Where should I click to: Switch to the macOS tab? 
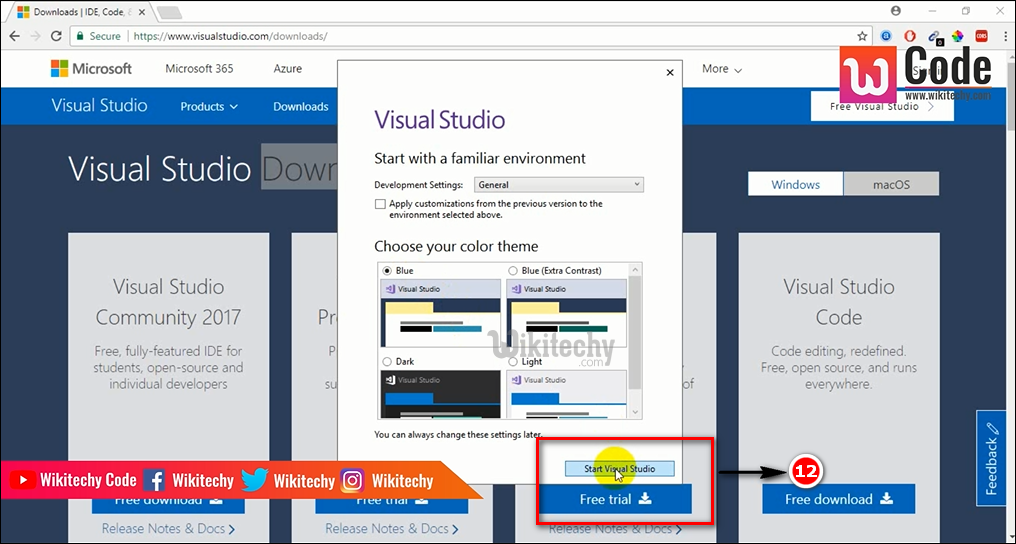click(x=890, y=184)
